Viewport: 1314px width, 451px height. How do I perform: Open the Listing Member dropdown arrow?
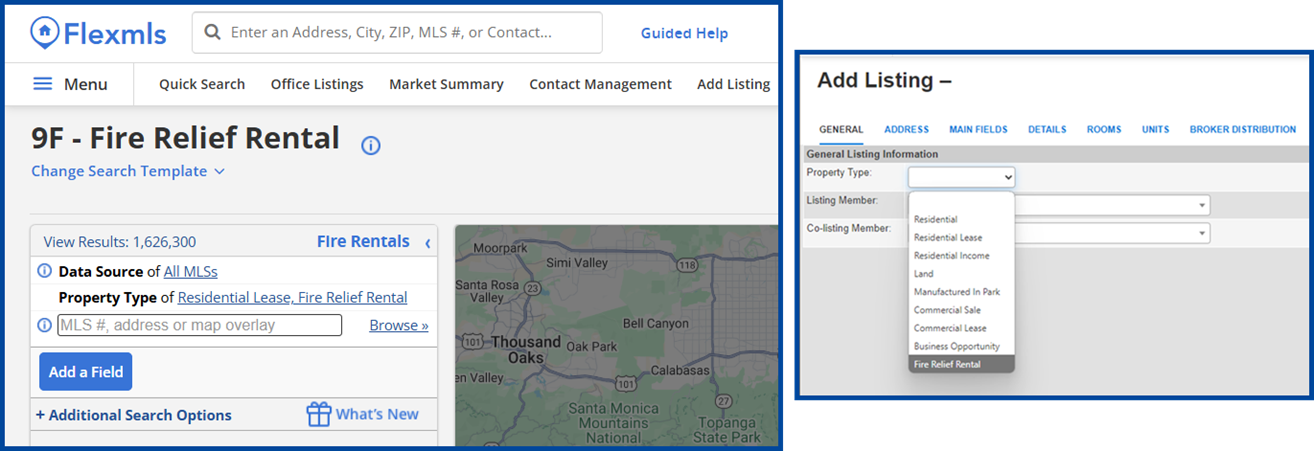pyautogui.click(x=1200, y=205)
